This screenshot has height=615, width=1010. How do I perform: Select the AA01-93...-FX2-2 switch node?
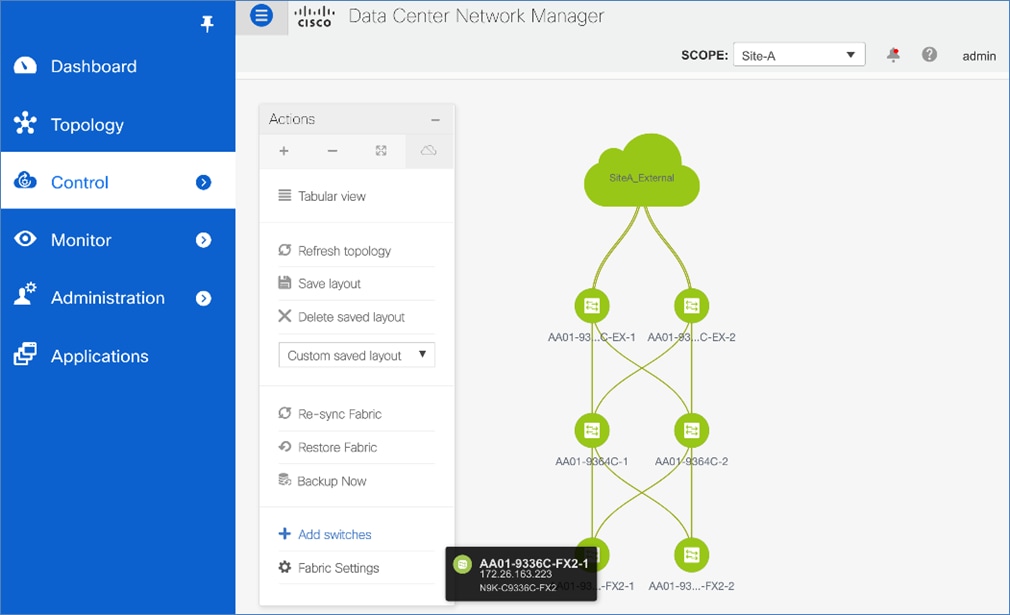pos(691,554)
